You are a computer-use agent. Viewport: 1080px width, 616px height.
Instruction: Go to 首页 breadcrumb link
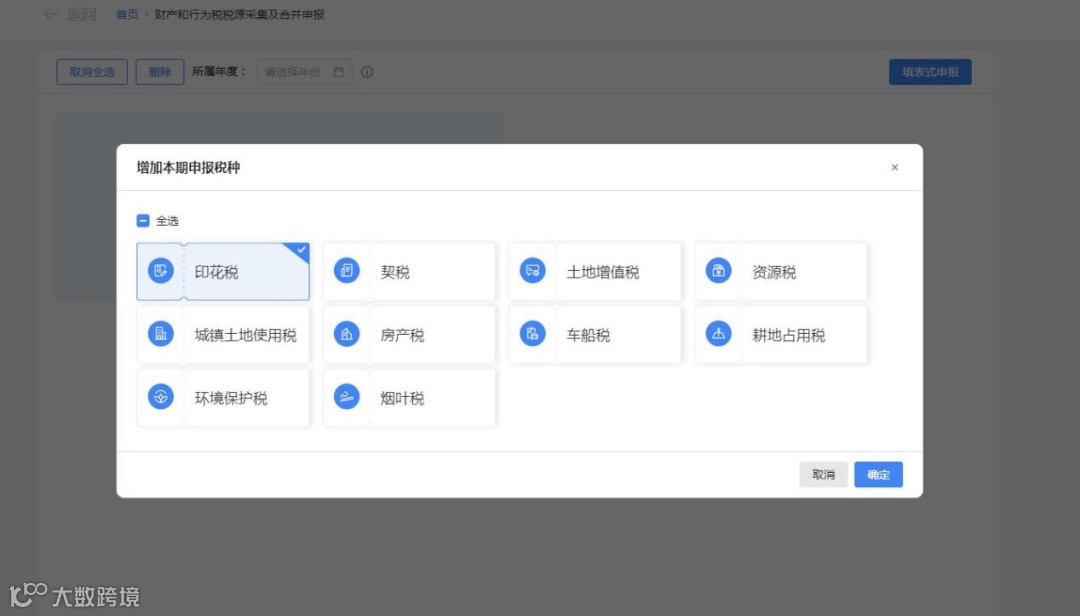click(127, 14)
